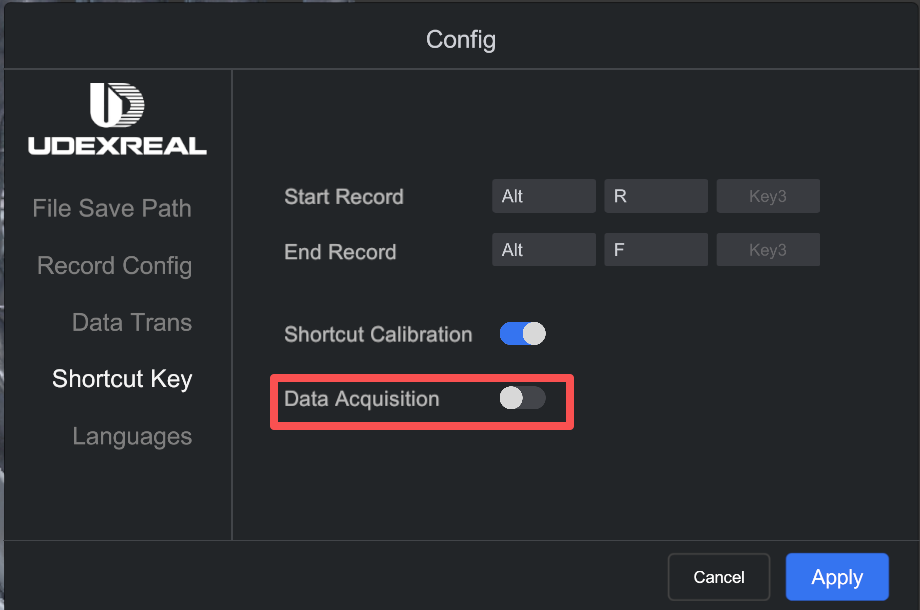Click the End Record Alt key field
This screenshot has width=920, height=610.
(x=543, y=250)
